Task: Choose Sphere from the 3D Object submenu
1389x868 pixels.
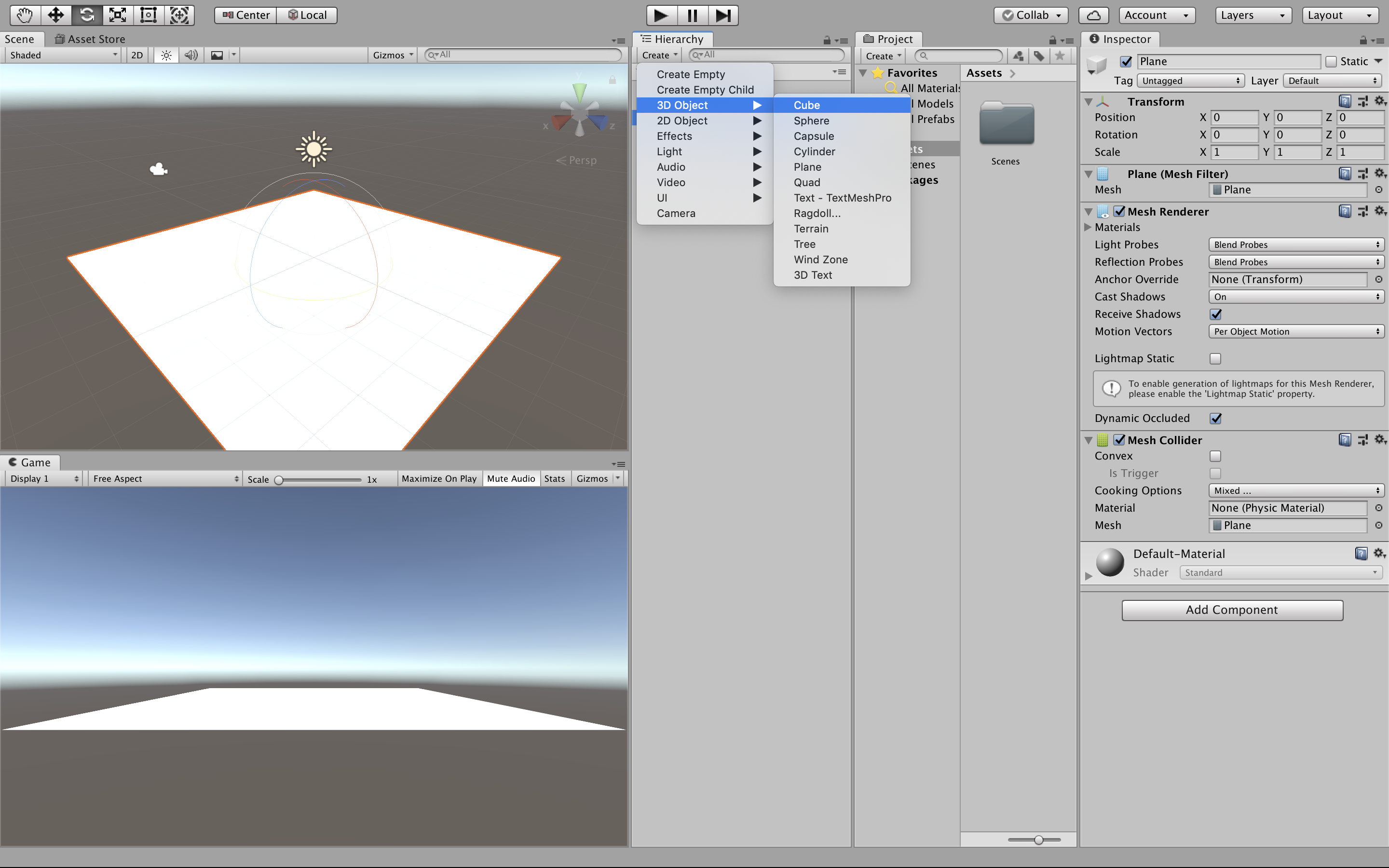Action: [811, 121]
